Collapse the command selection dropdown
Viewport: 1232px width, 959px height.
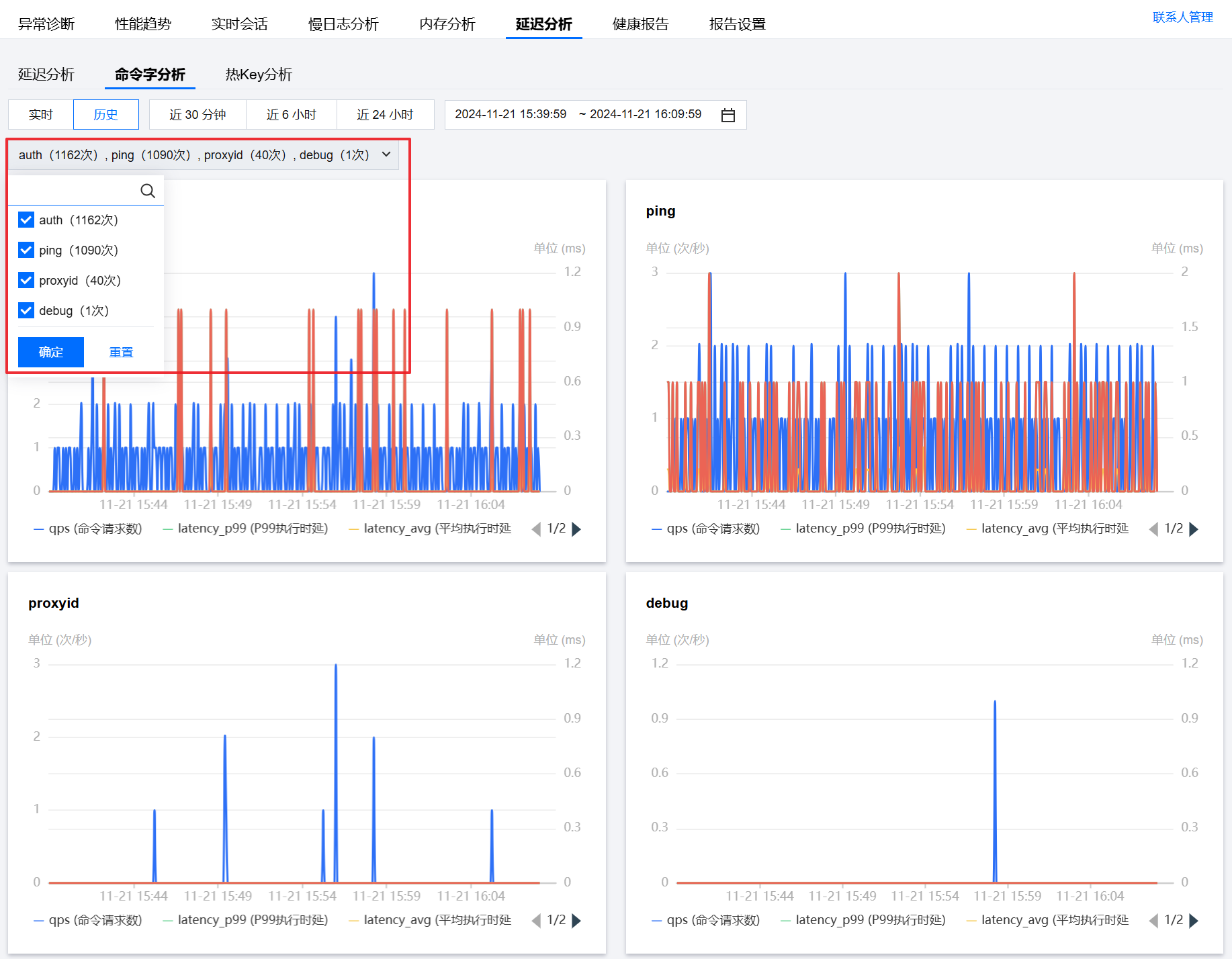click(386, 154)
